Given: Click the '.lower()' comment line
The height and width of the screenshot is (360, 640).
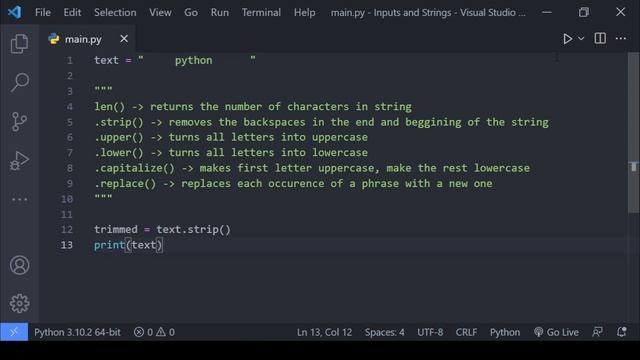Looking at the screenshot, I should pos(231,153).
